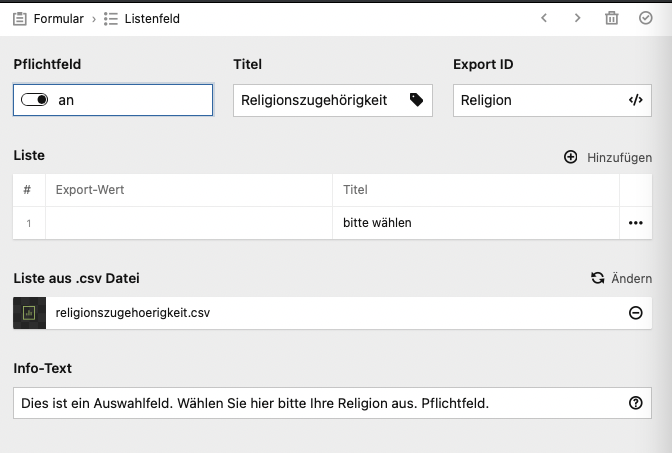Open Formular in the breadcrumb
672x453 pixels.
(58, 18)
